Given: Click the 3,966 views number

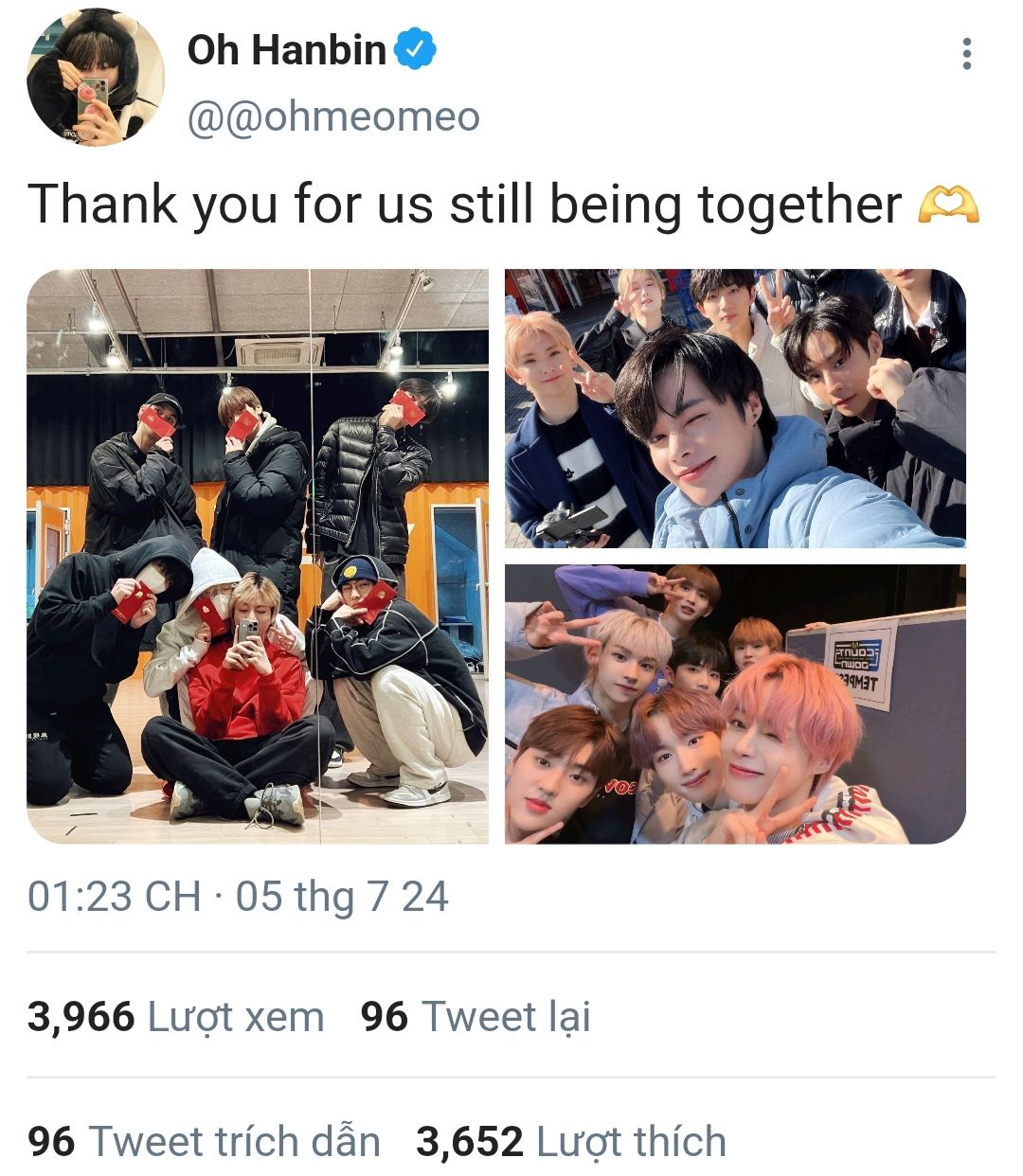Looking at the screenshot, I should pyautogui.click(x=81, y=1017).
